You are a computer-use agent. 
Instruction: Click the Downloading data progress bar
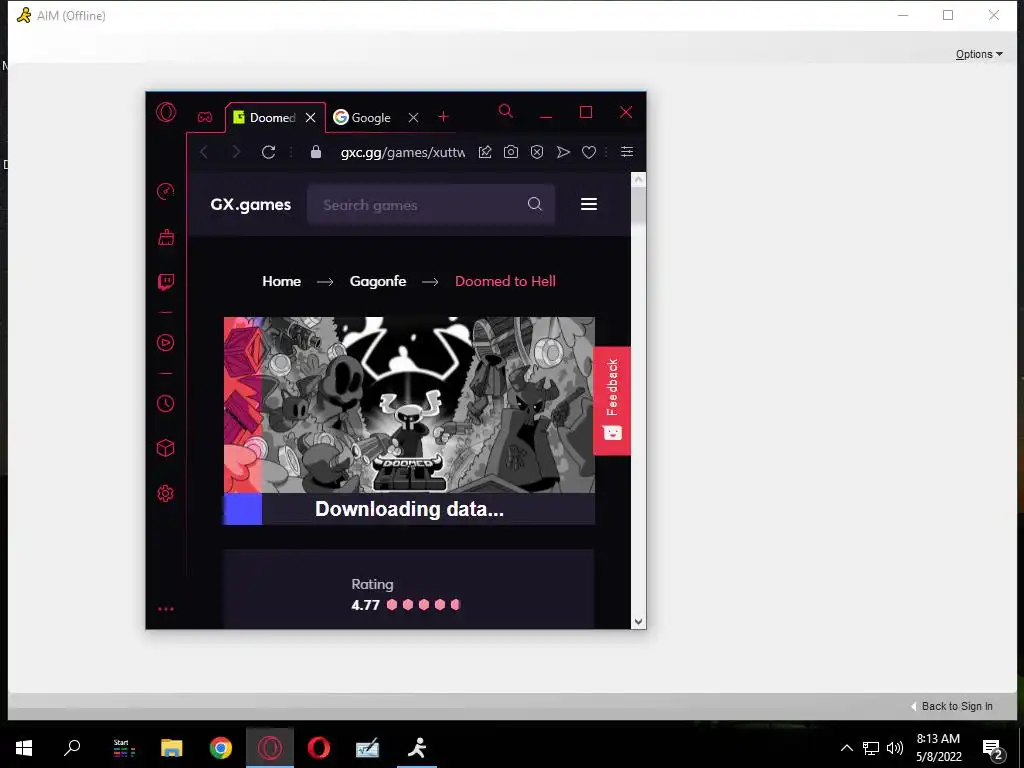tap(409, 509)
